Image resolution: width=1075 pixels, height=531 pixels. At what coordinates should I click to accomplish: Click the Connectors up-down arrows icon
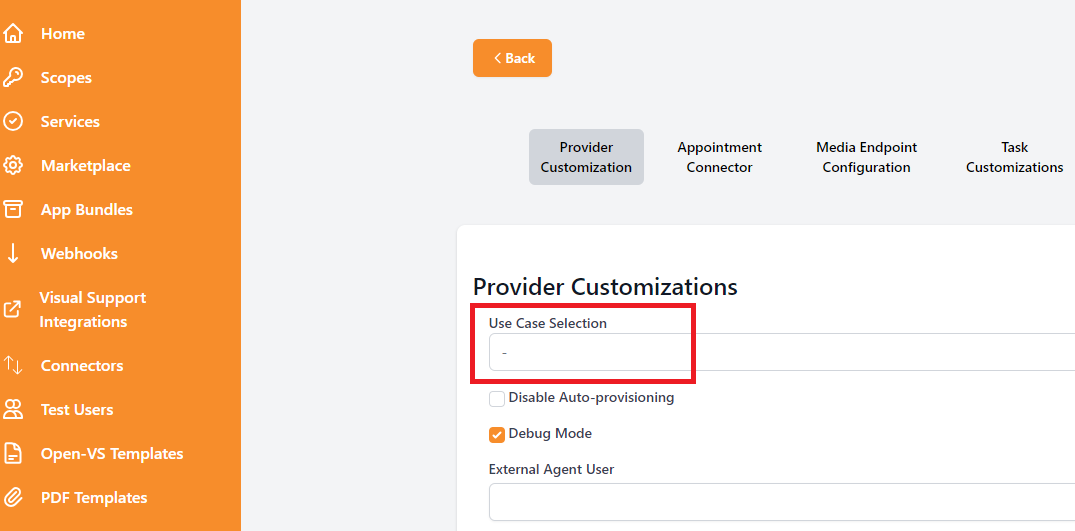point(13,365)
